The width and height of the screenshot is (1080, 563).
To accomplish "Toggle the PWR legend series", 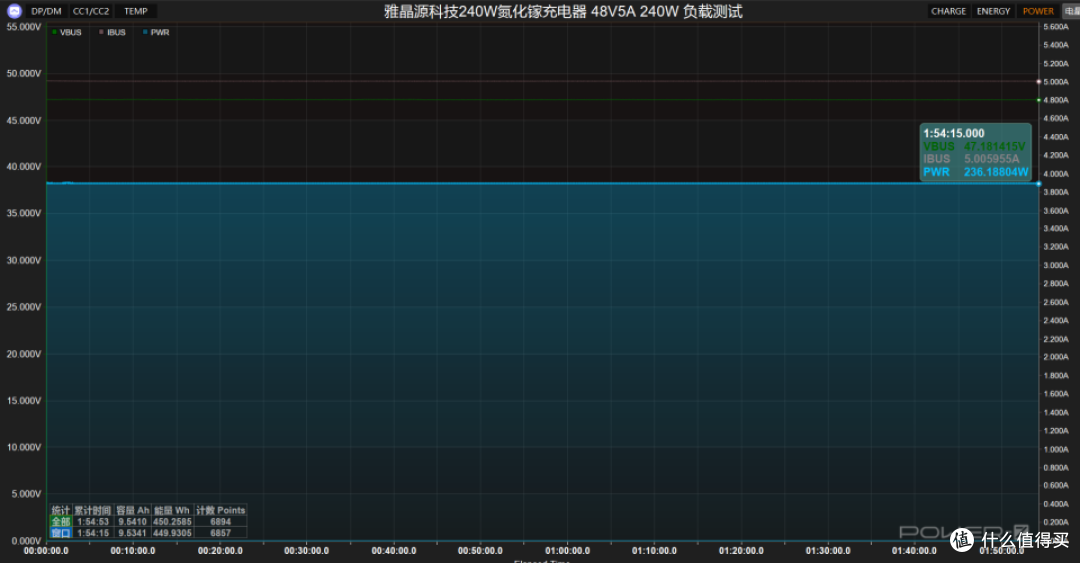I will [x=156, y=32].
